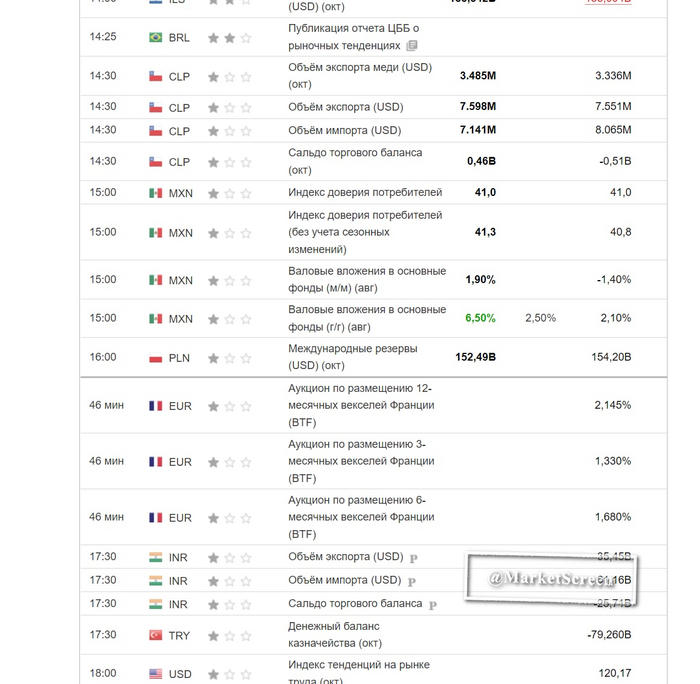This screenshot has height=684, width=700.
Task: Click the Brazil flag icon beside BRL
Action: pyautogui.click(x=155, y=38)
